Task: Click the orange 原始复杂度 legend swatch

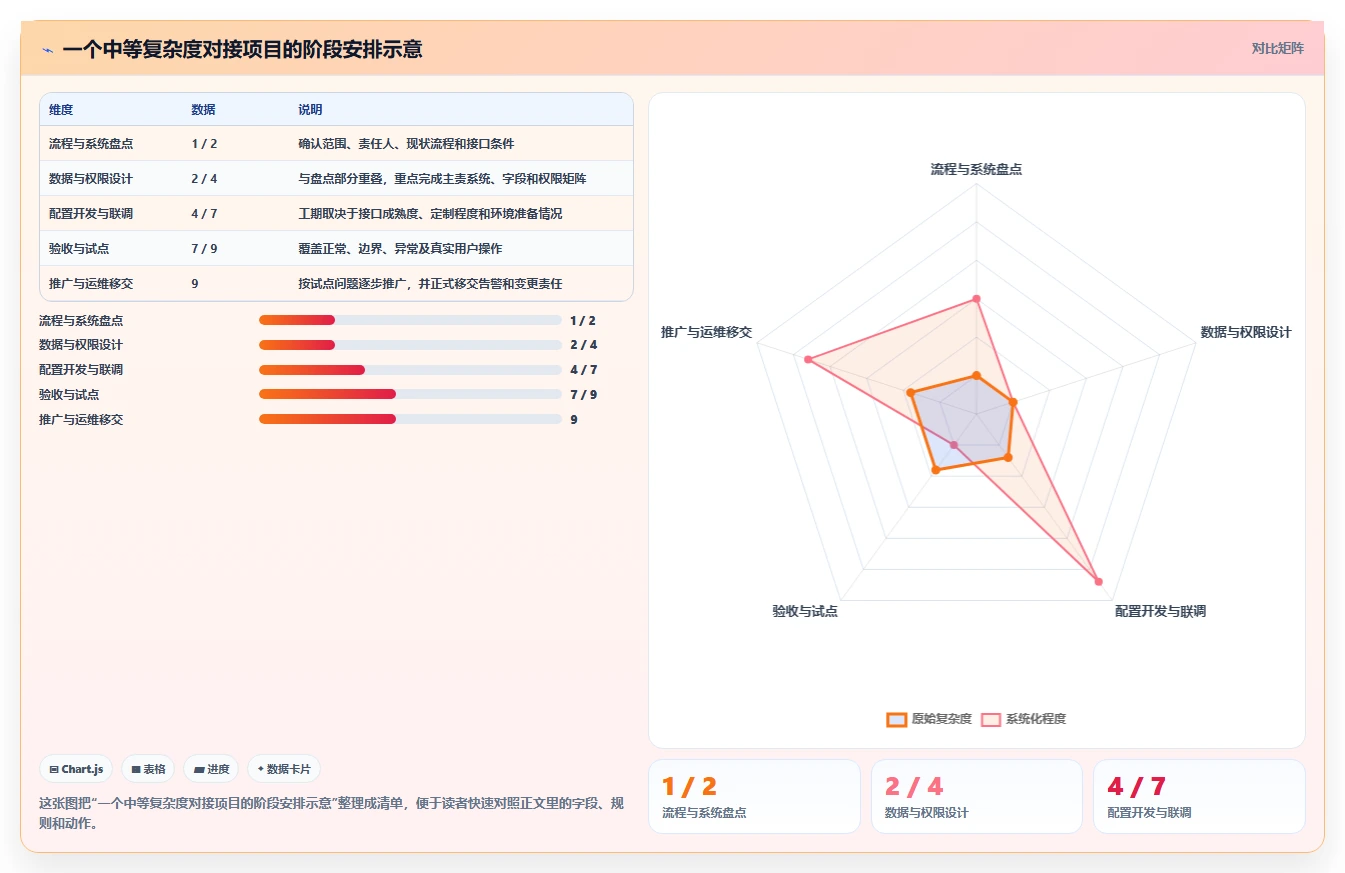Action: coord(896,719)
